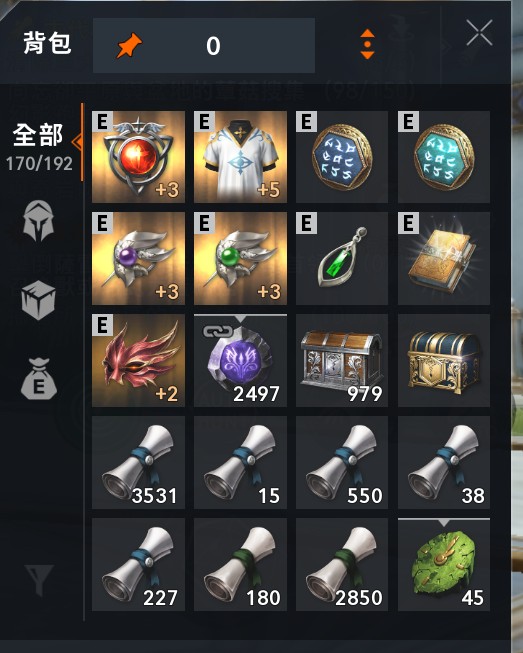The height and width of the screenshot is (653, 523).
Task: Select the purple gem wing brooch +3
Action: (138, 259)
